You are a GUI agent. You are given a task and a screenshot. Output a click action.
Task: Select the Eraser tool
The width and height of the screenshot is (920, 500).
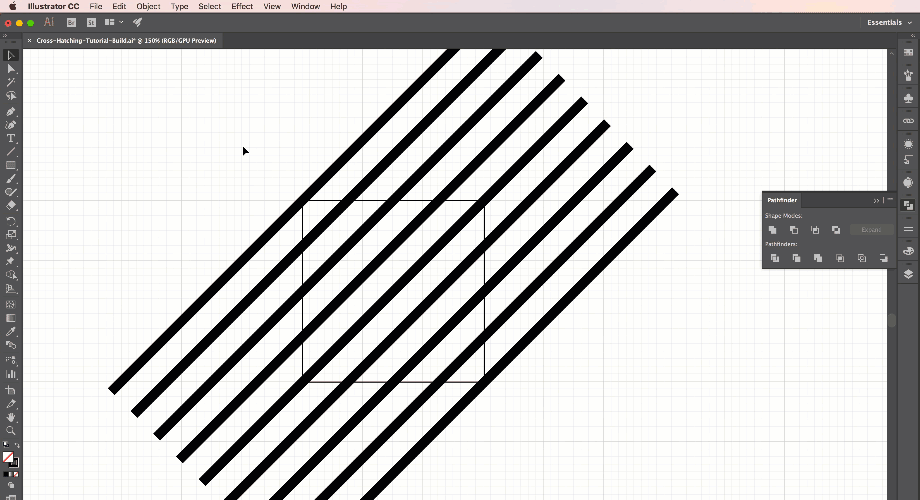pyautogui.click(x=11, y=206)
